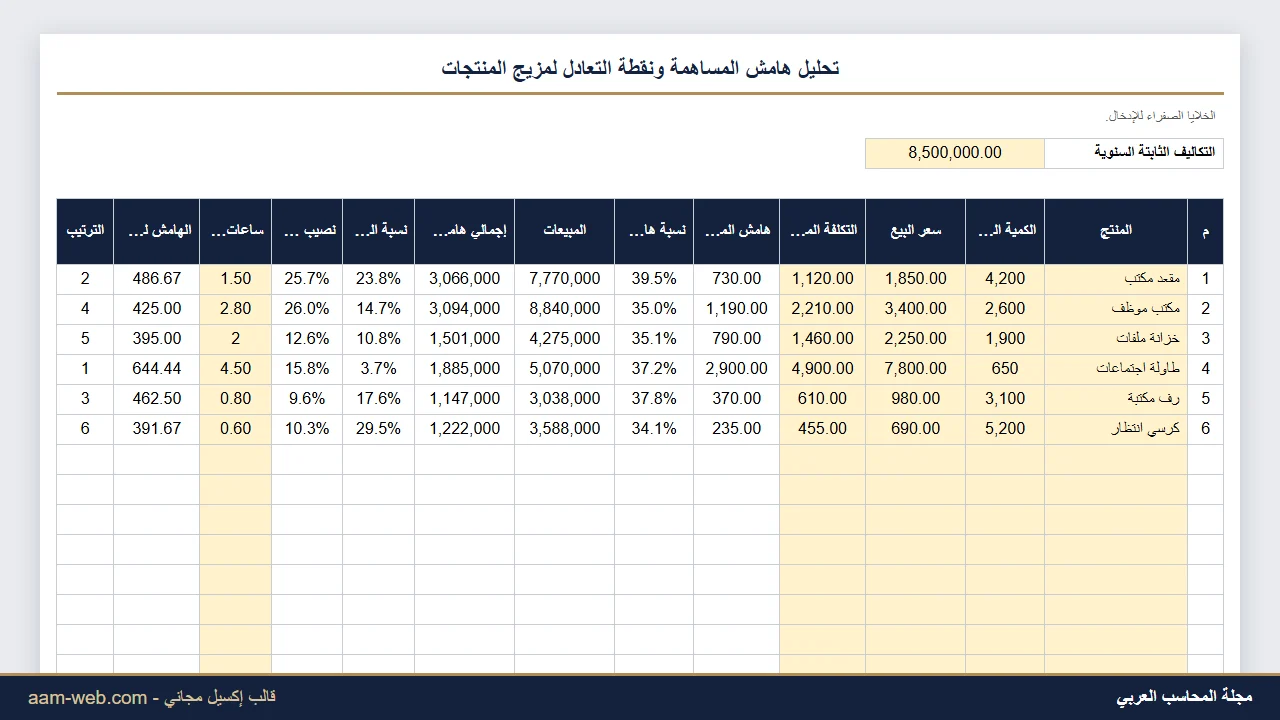Click variable cost cell 4,900.00
The width and height of the screenshot is (1280, 720).
click(x=822, y=369)
